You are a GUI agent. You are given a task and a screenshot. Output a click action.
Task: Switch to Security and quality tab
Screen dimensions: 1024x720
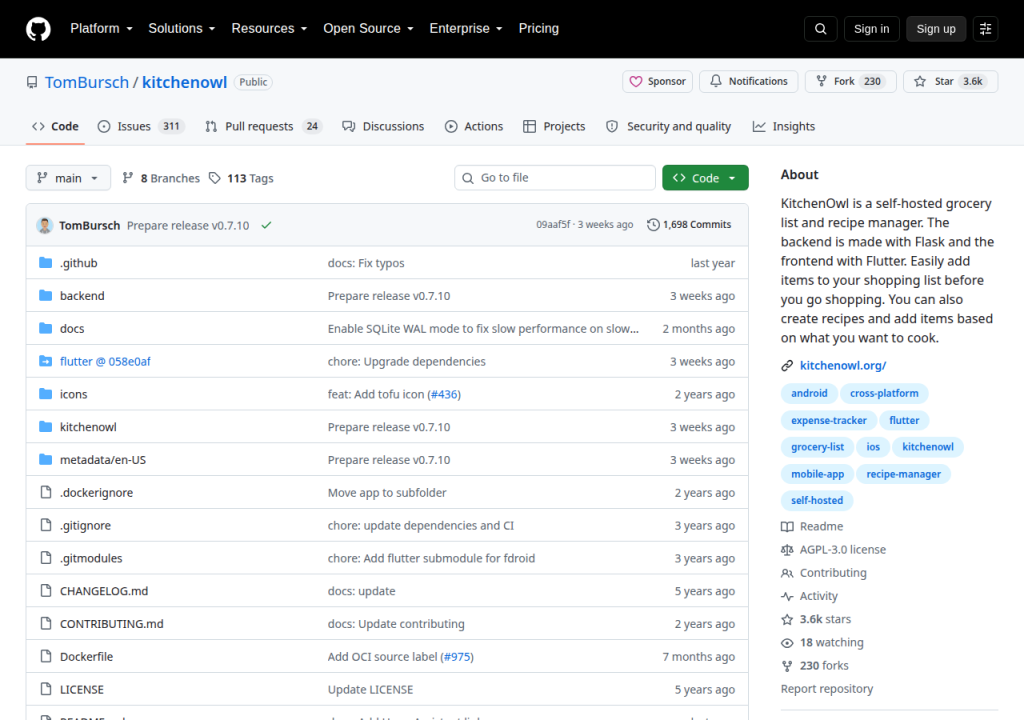(669, 127)
